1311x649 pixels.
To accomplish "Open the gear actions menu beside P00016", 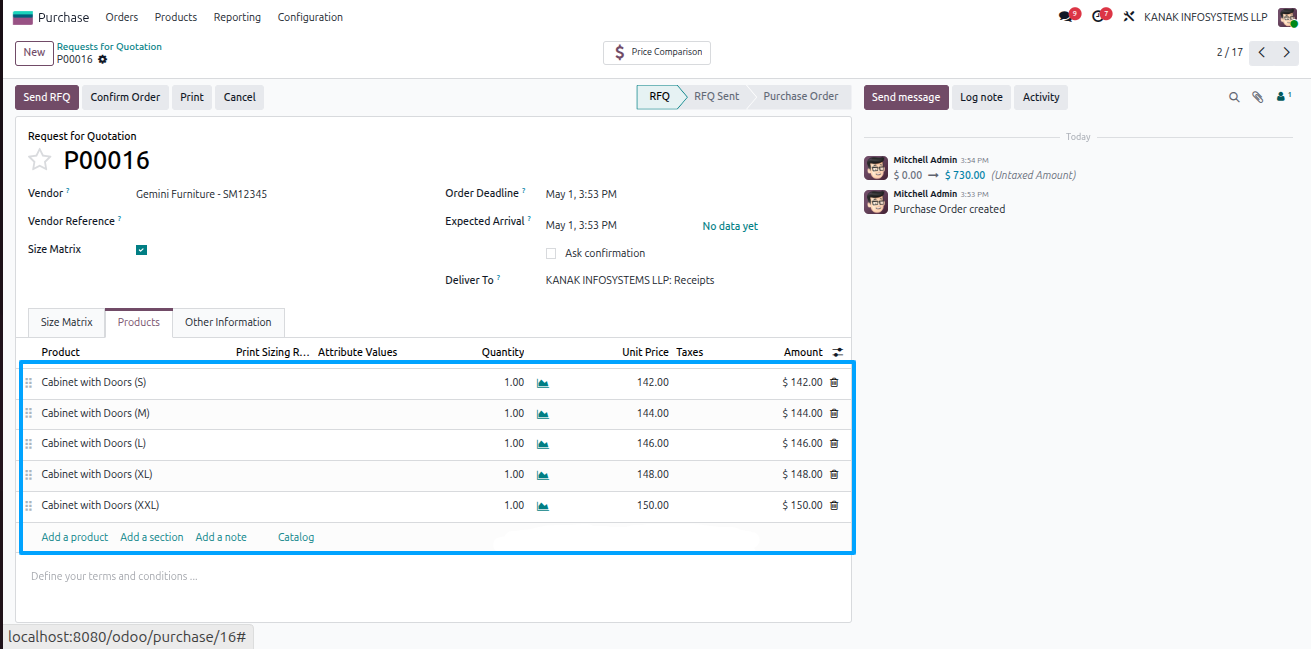I will tap(102, 59).
